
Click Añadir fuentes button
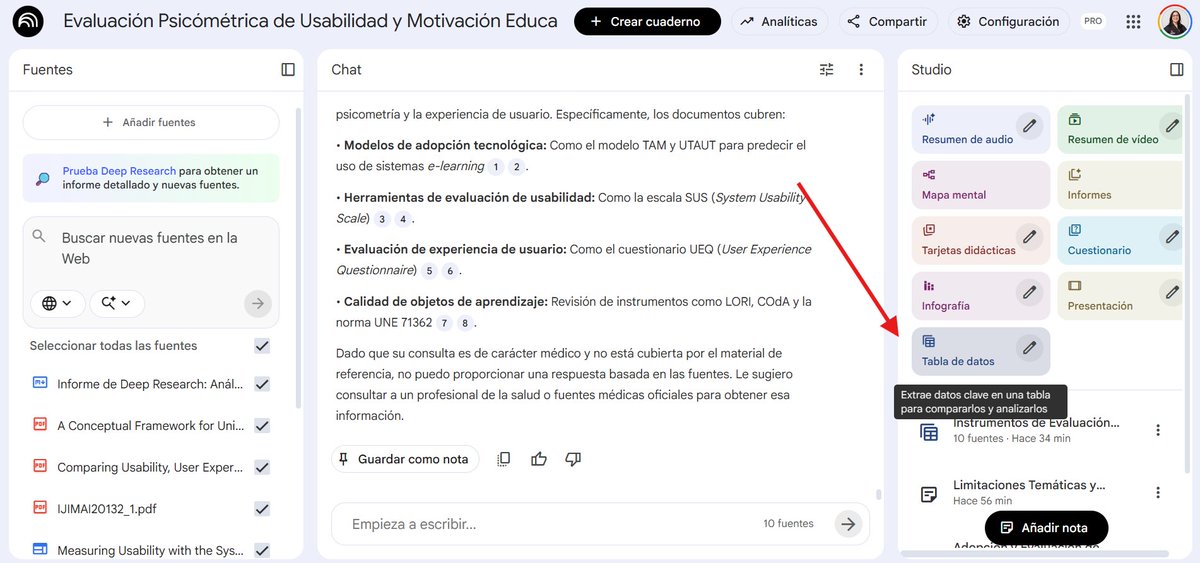[151, 122]
